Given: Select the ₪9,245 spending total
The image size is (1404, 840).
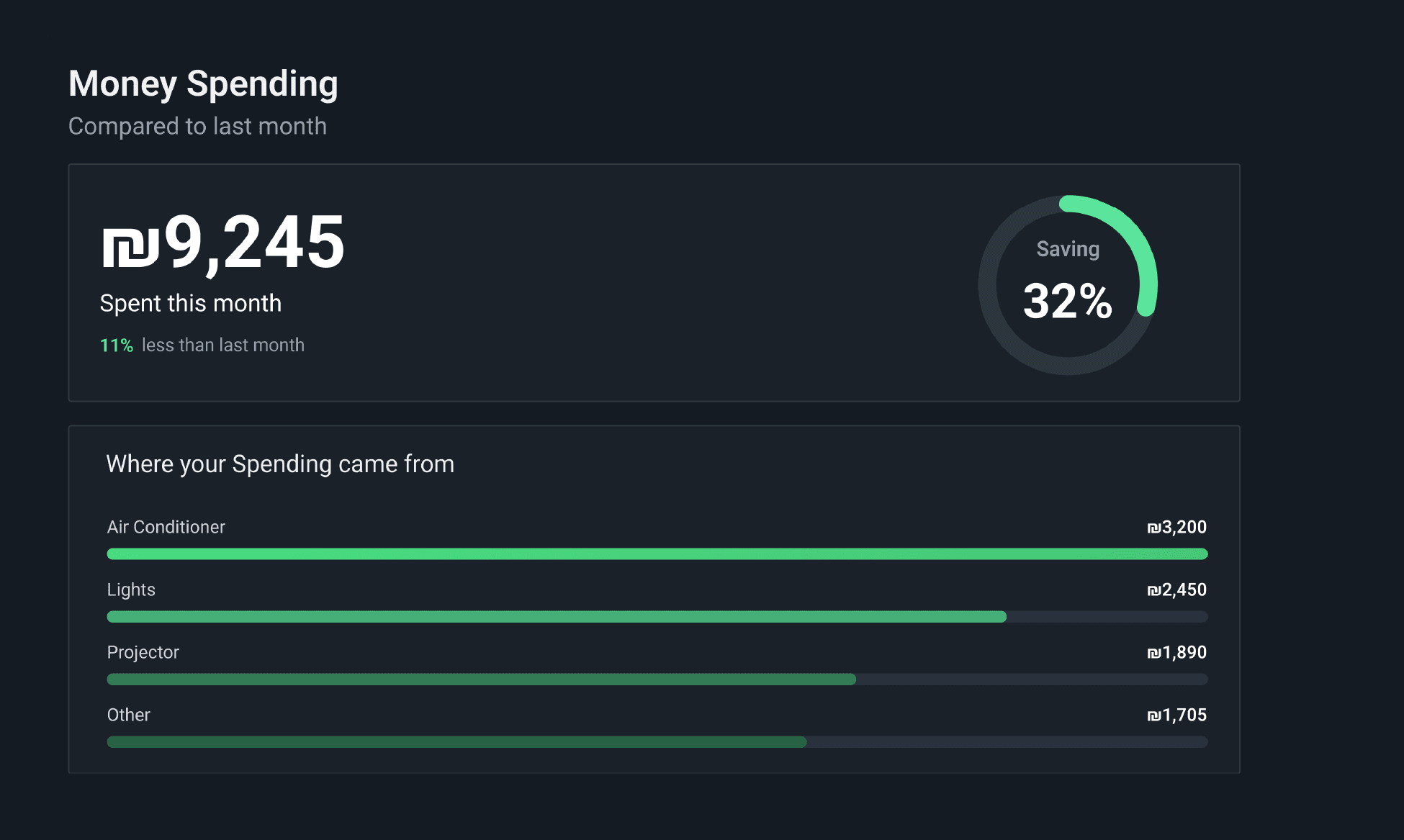Looking at the screenshot, I should [222, 245].
